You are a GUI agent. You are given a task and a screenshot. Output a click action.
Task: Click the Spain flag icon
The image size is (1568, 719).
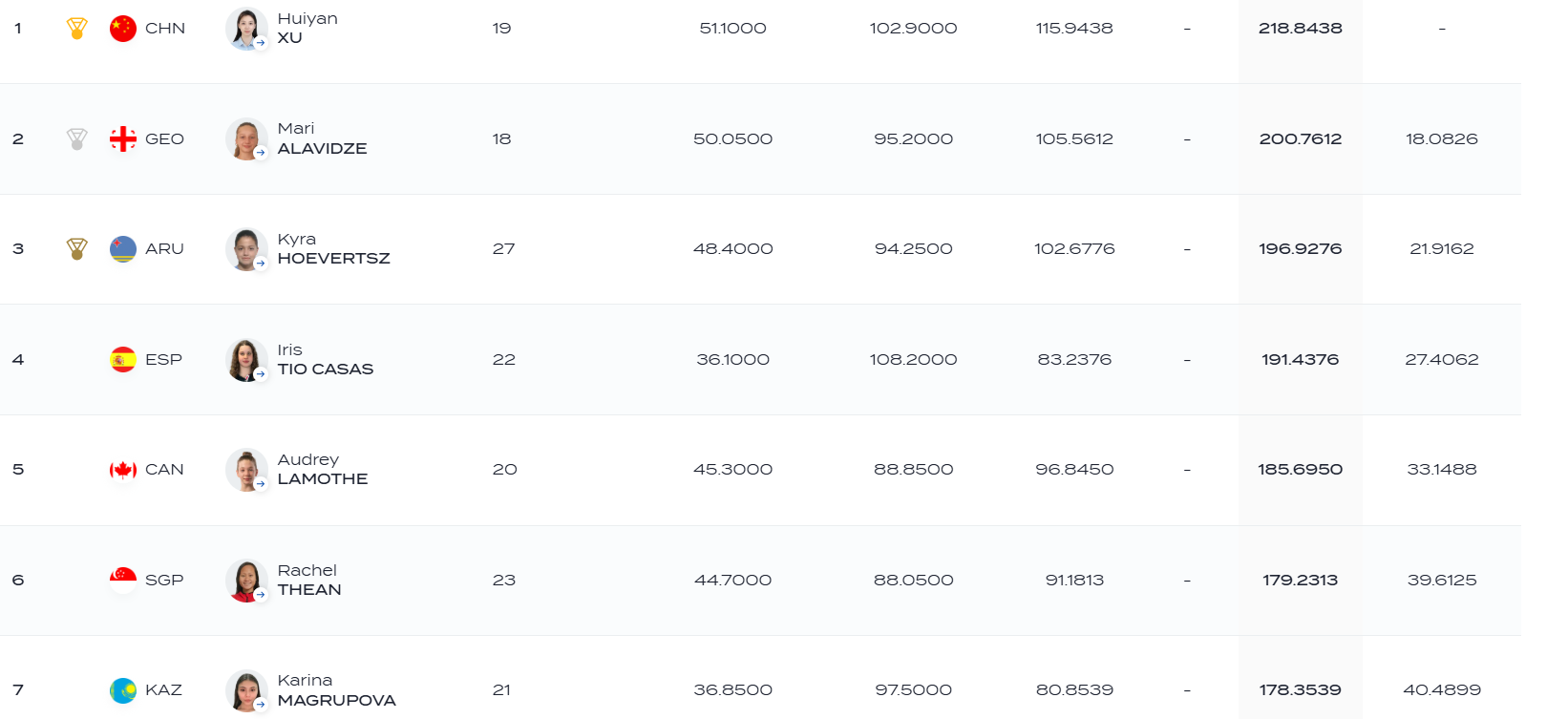coord(123,360)
